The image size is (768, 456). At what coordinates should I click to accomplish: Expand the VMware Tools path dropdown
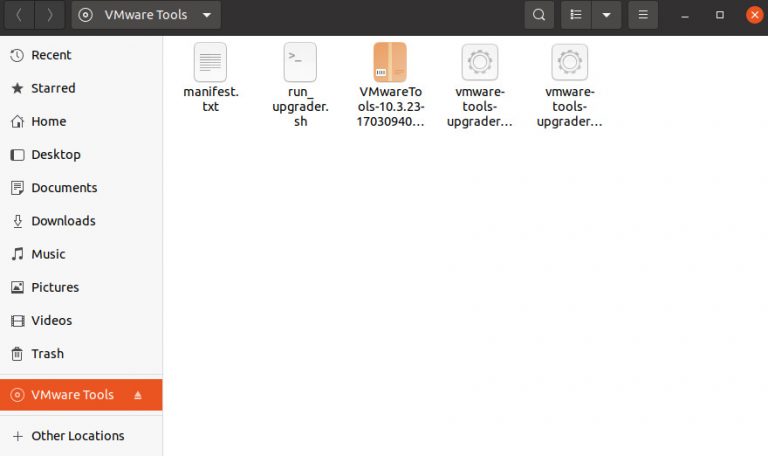click(x=206, y=15)
